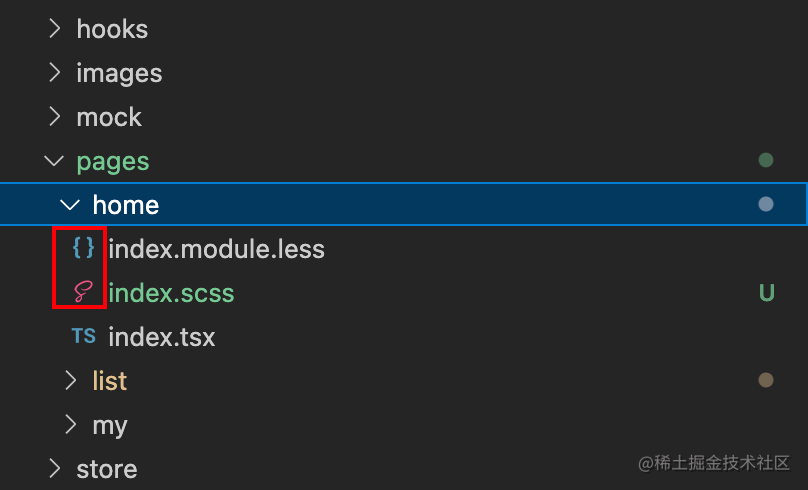
Task: Expand the store folder arrow
Action: tap(55, 469)
